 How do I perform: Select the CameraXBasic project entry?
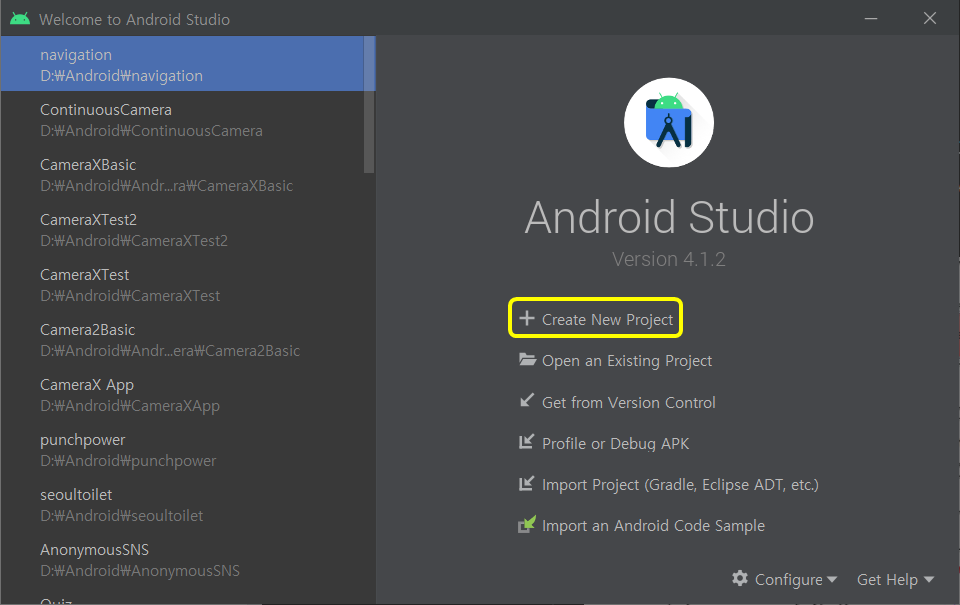point(182,175)
